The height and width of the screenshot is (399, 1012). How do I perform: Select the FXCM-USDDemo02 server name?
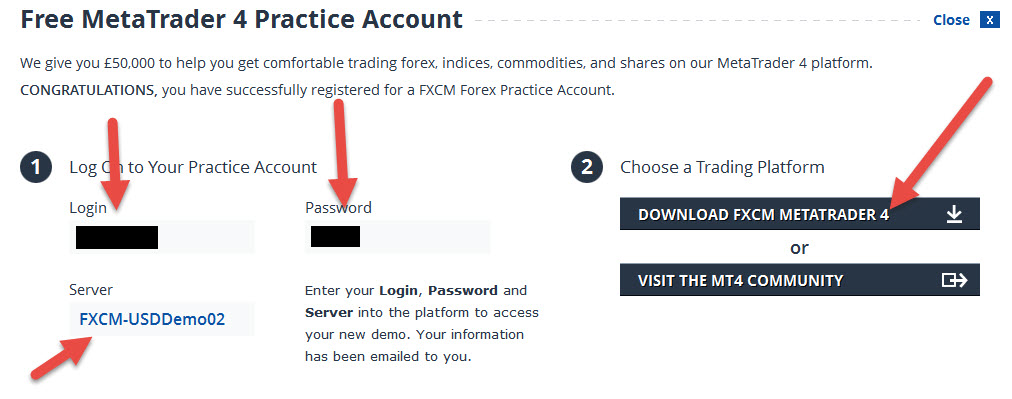pyautogui.click(x=152, y=319)
